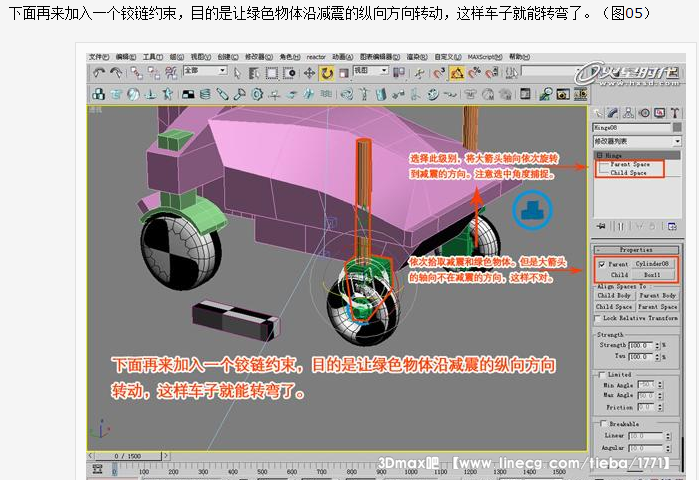Click the Strength spinner arrows
The image size is (699, 480).
[657, 345]
